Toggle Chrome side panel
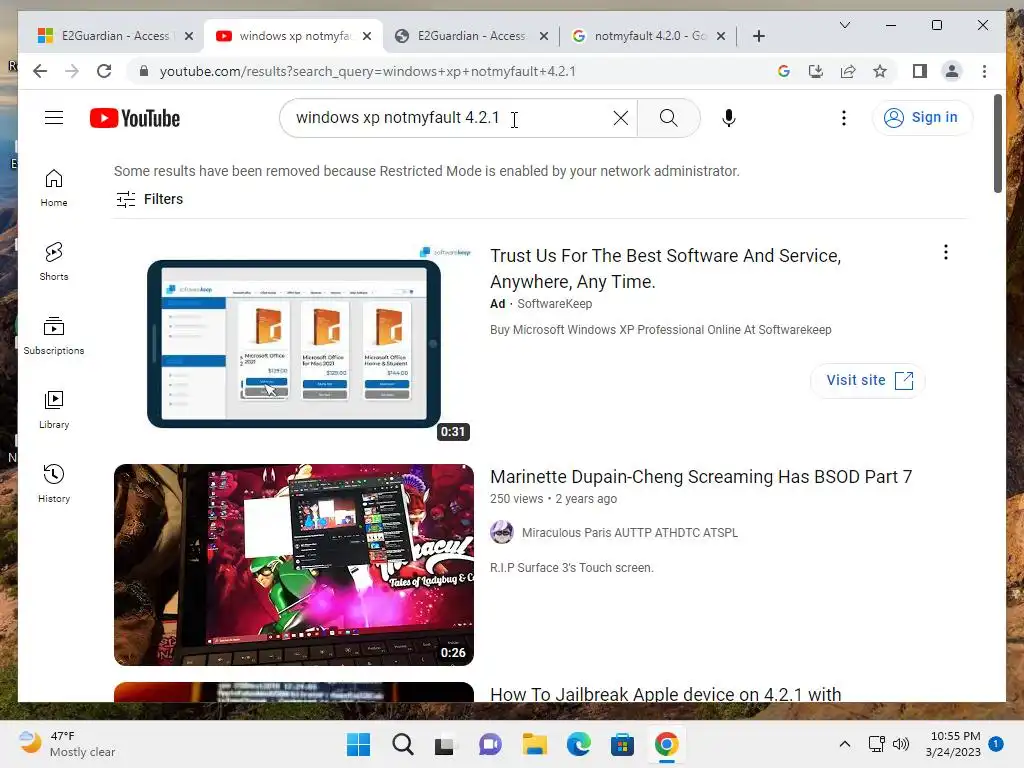 click(x=920, y=71)
